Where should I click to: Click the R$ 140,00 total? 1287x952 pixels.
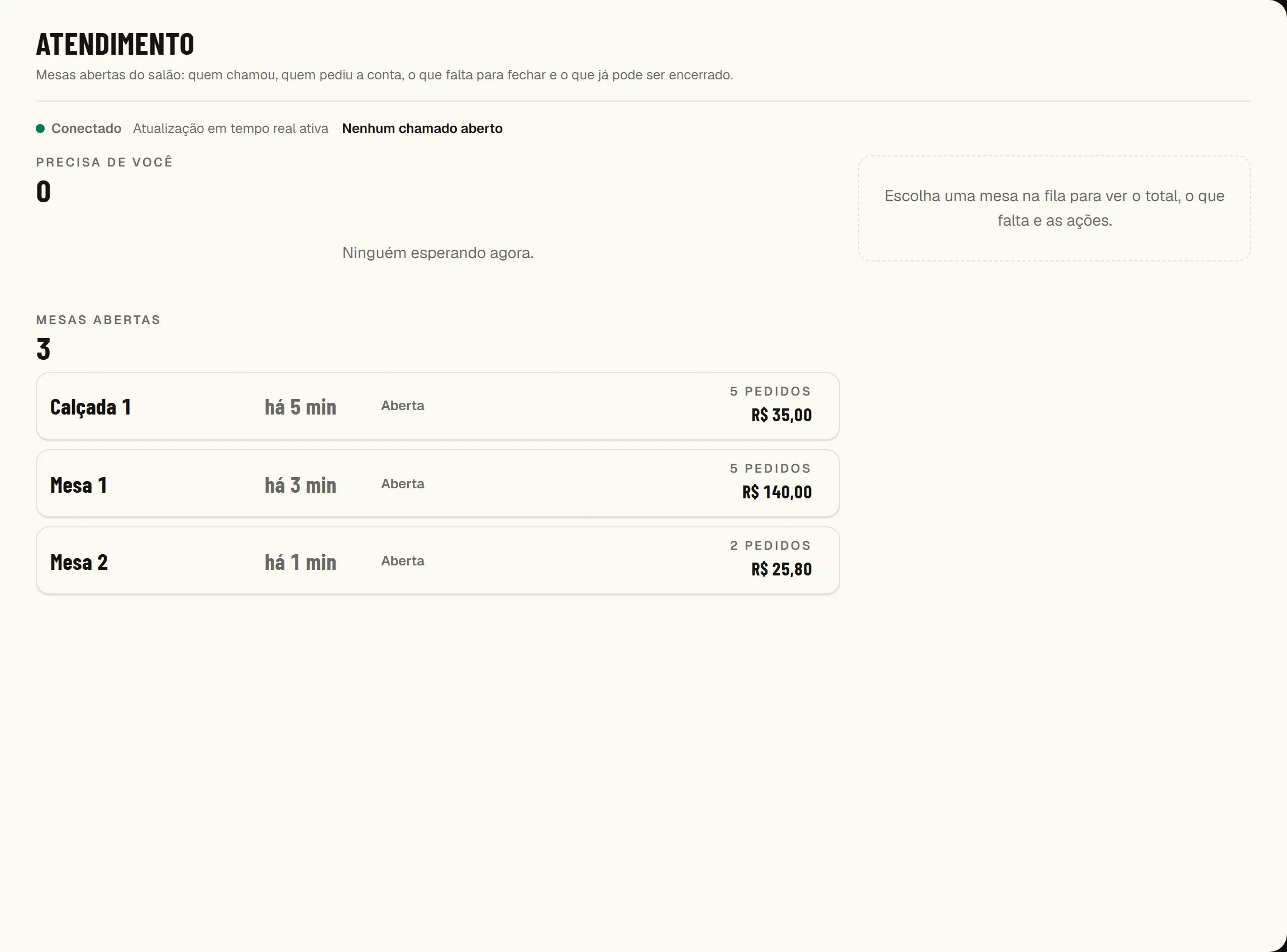(776, 492)
